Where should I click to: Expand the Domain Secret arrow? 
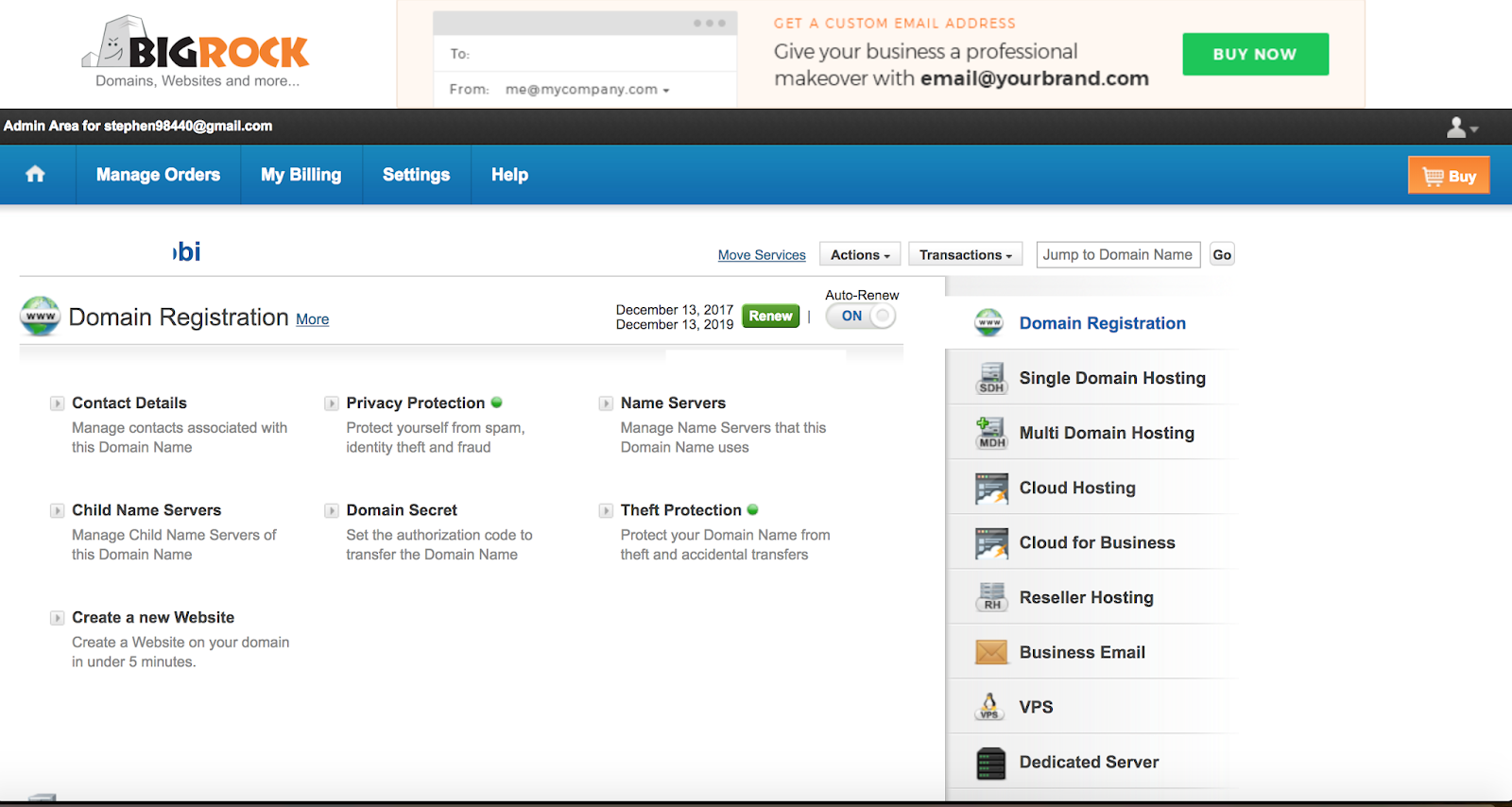[x=332, y=510]
